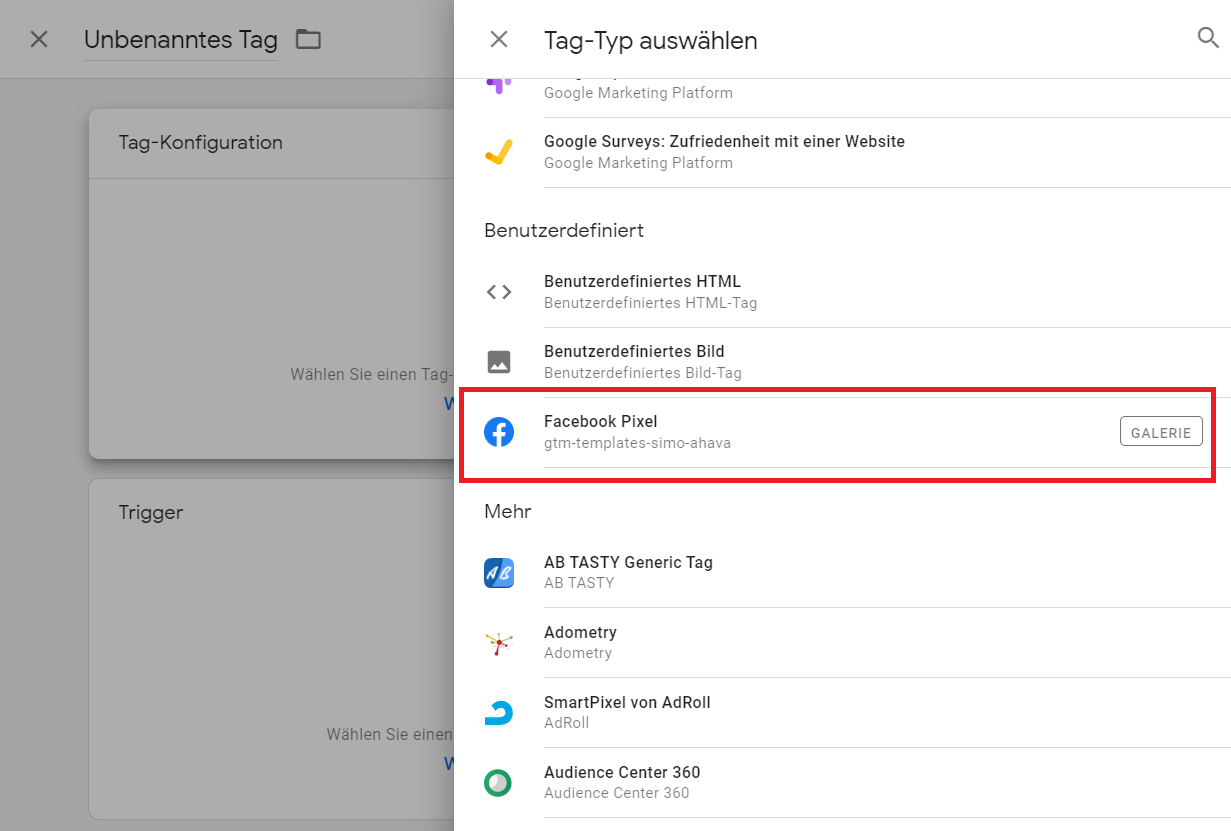
Task: Click the Google Surveys checkmark icon
Action: [x=498, y=152]
